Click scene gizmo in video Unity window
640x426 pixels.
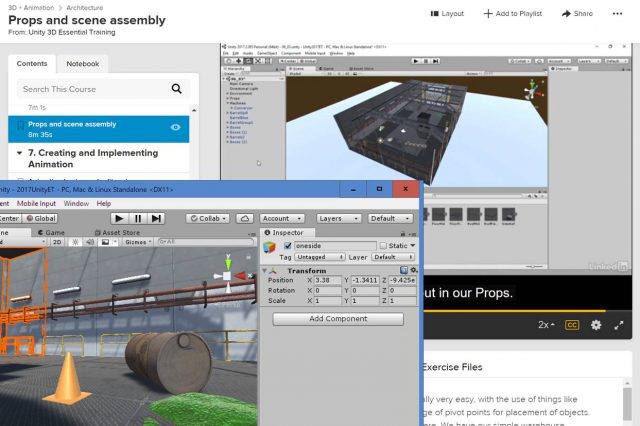pos(533,90)
